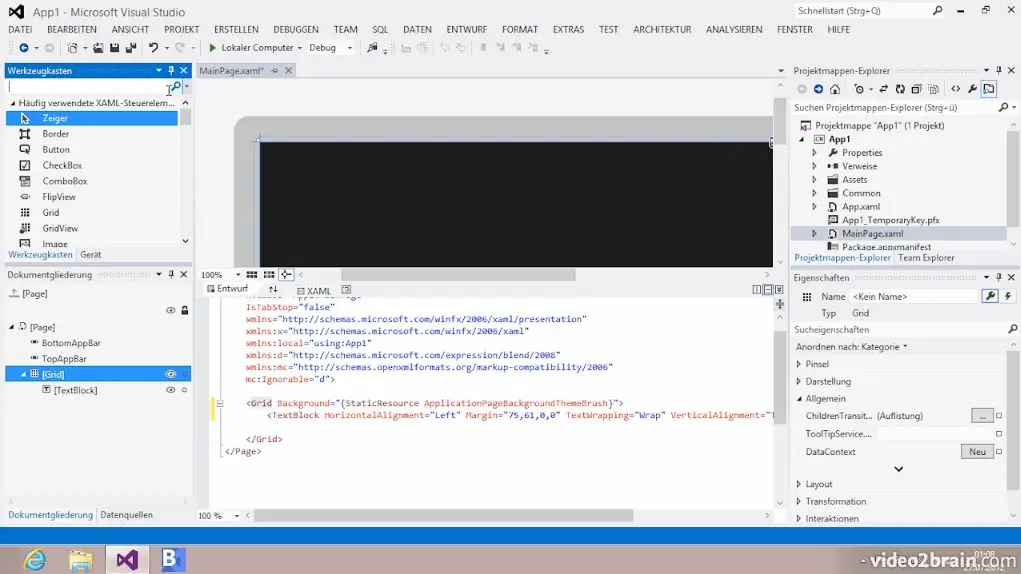Screen dimensions: 1021x574
Task: Click the property marker square beside DataContext
Action: [999, 452]
